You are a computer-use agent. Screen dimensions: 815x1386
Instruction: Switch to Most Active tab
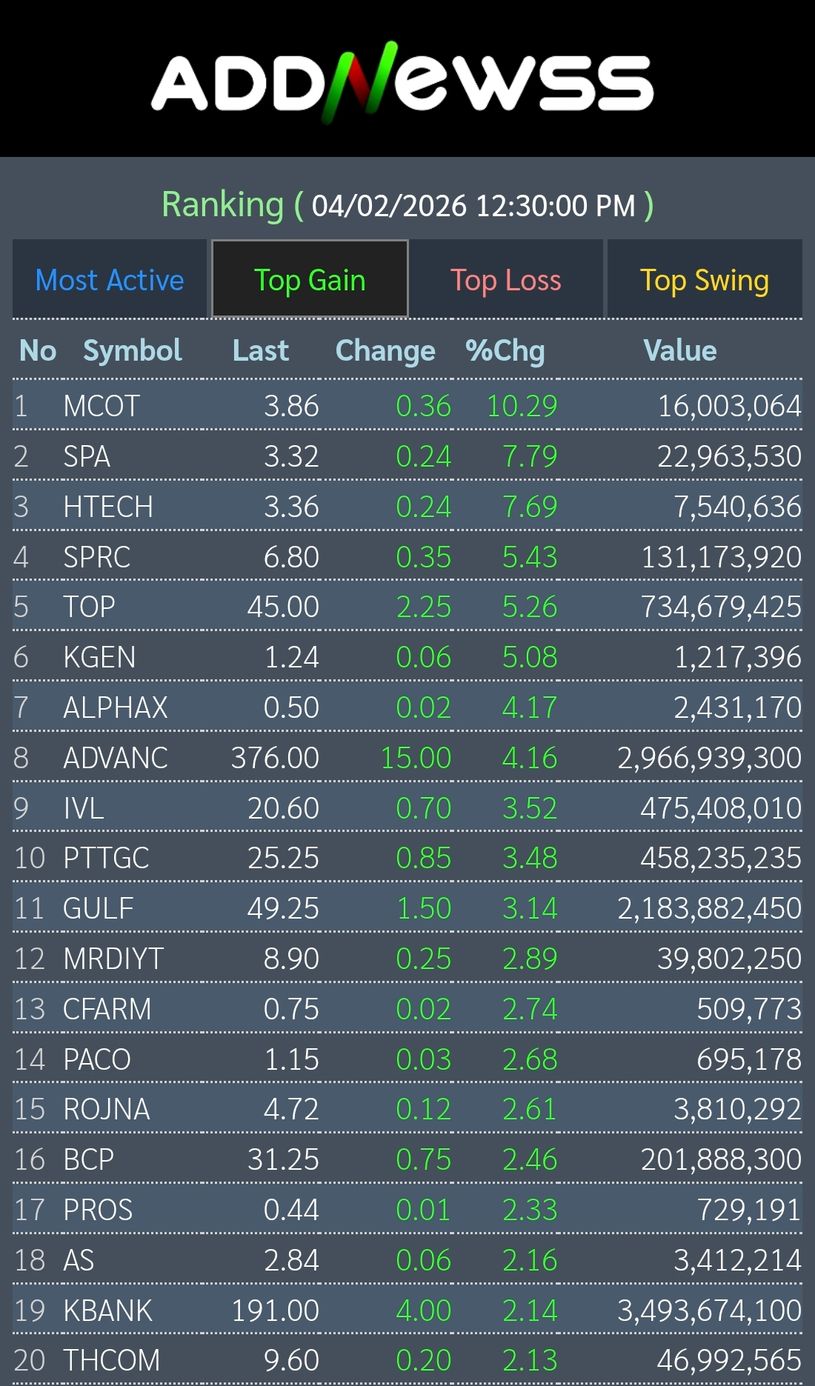tap(110, 280)
